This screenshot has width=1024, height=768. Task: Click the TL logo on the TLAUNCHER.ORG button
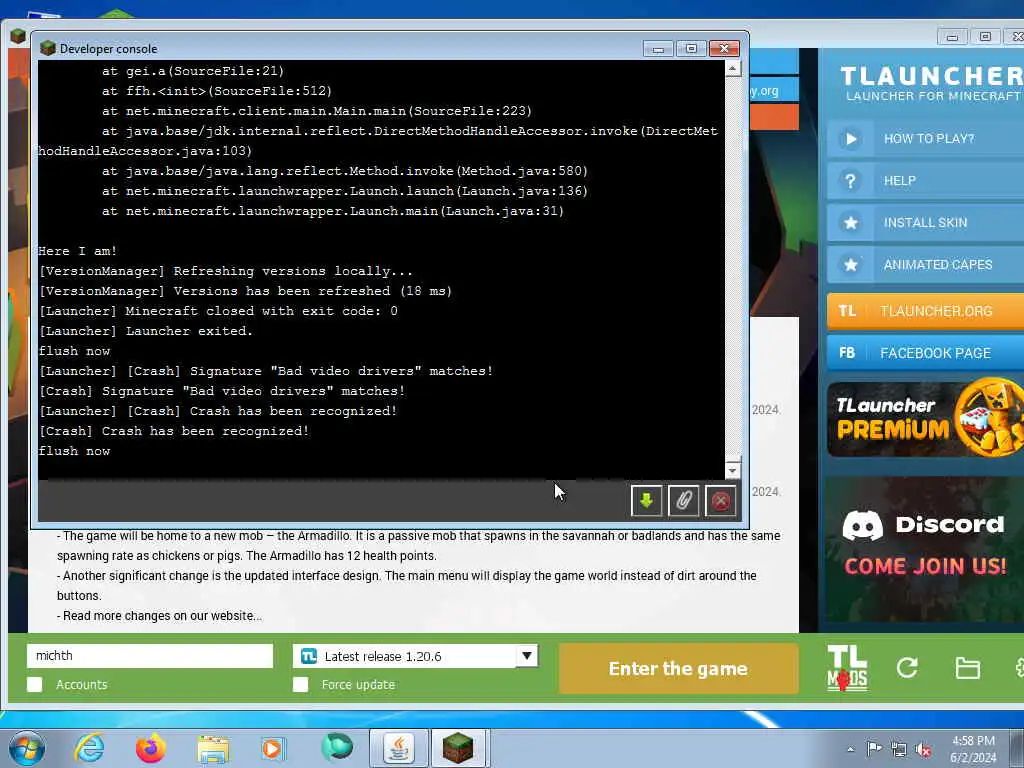(x=847, y=311)
